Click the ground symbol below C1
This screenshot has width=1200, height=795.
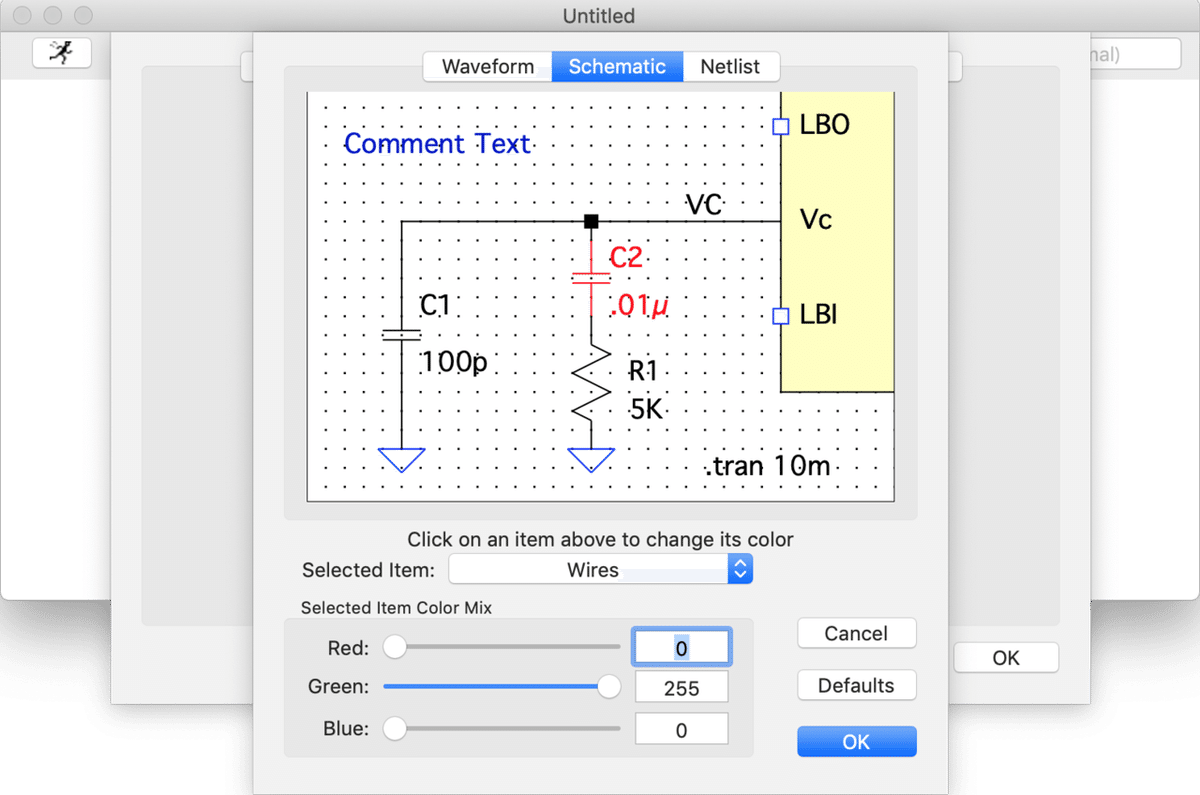coord(401,461)
